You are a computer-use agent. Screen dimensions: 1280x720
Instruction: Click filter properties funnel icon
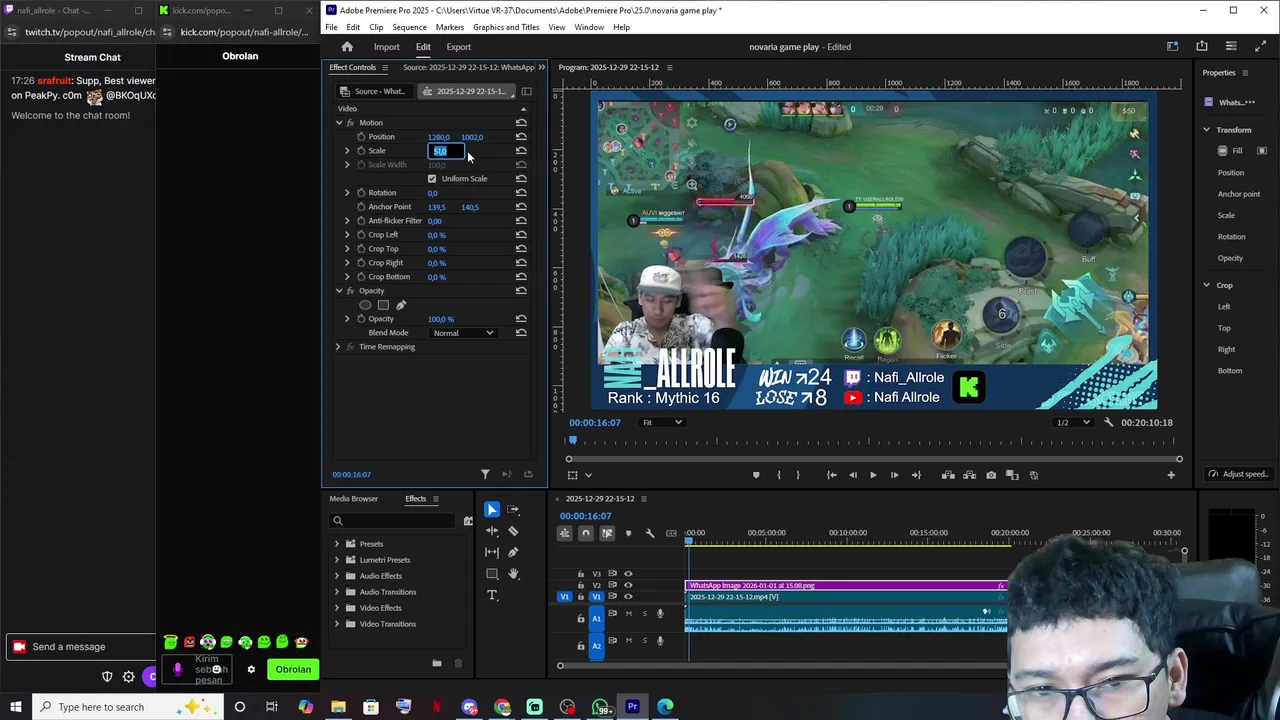coord(485,474)
